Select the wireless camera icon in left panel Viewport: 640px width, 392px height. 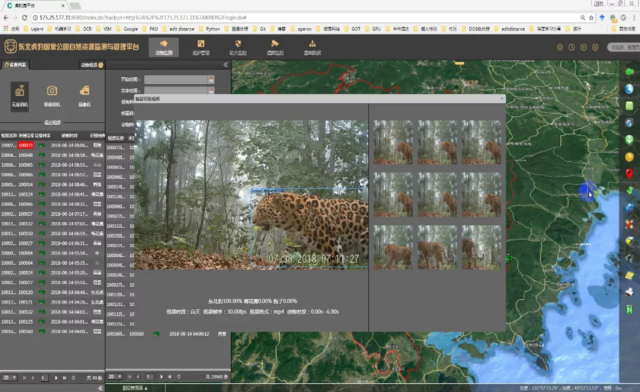pyautogui.click(x=20, y=96)
